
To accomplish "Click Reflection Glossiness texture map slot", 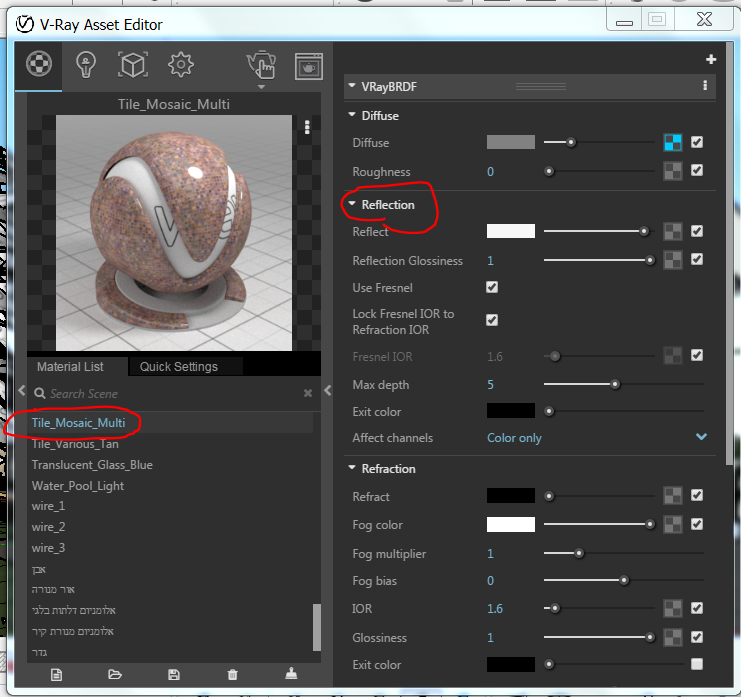I will point(673,260).
